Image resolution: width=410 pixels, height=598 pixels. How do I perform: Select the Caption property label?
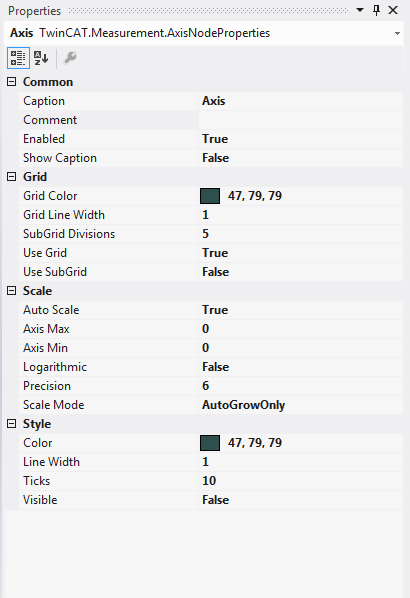click(x=44, y=101)
